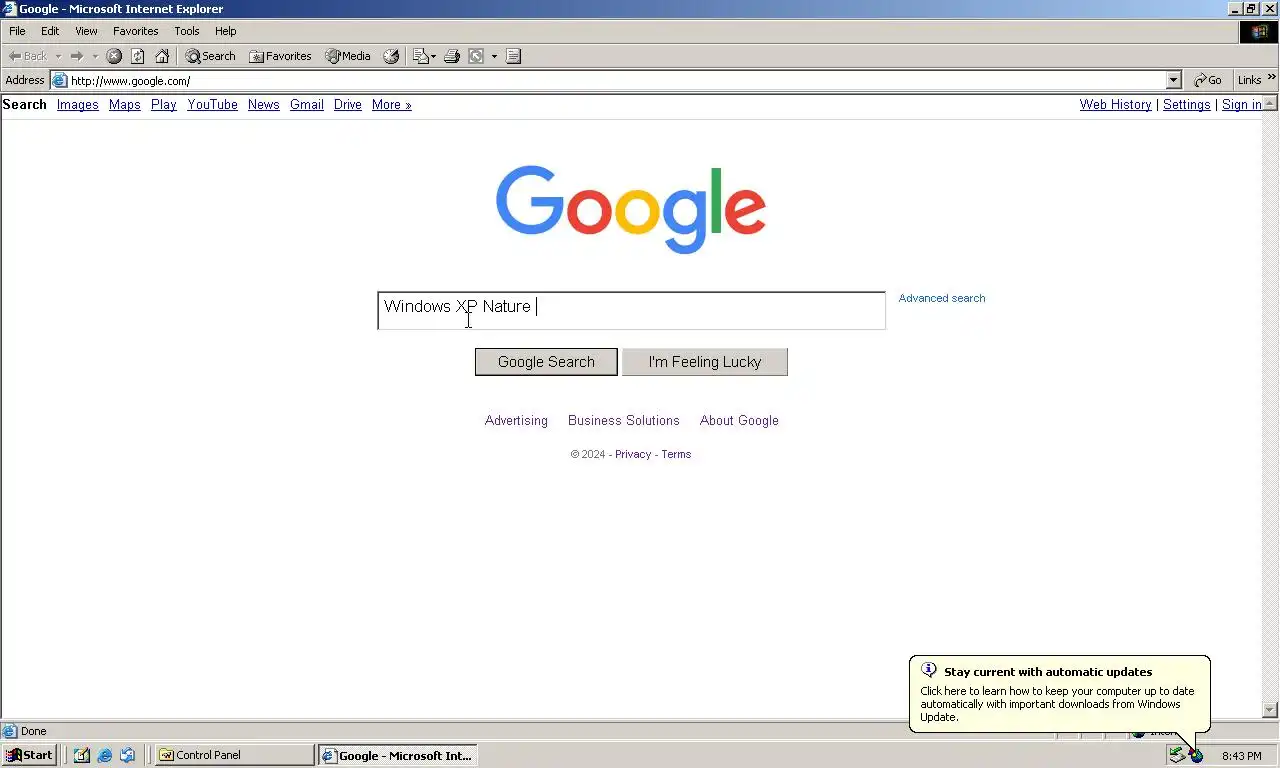Open the Gmail link

click(x=307, y=104)
